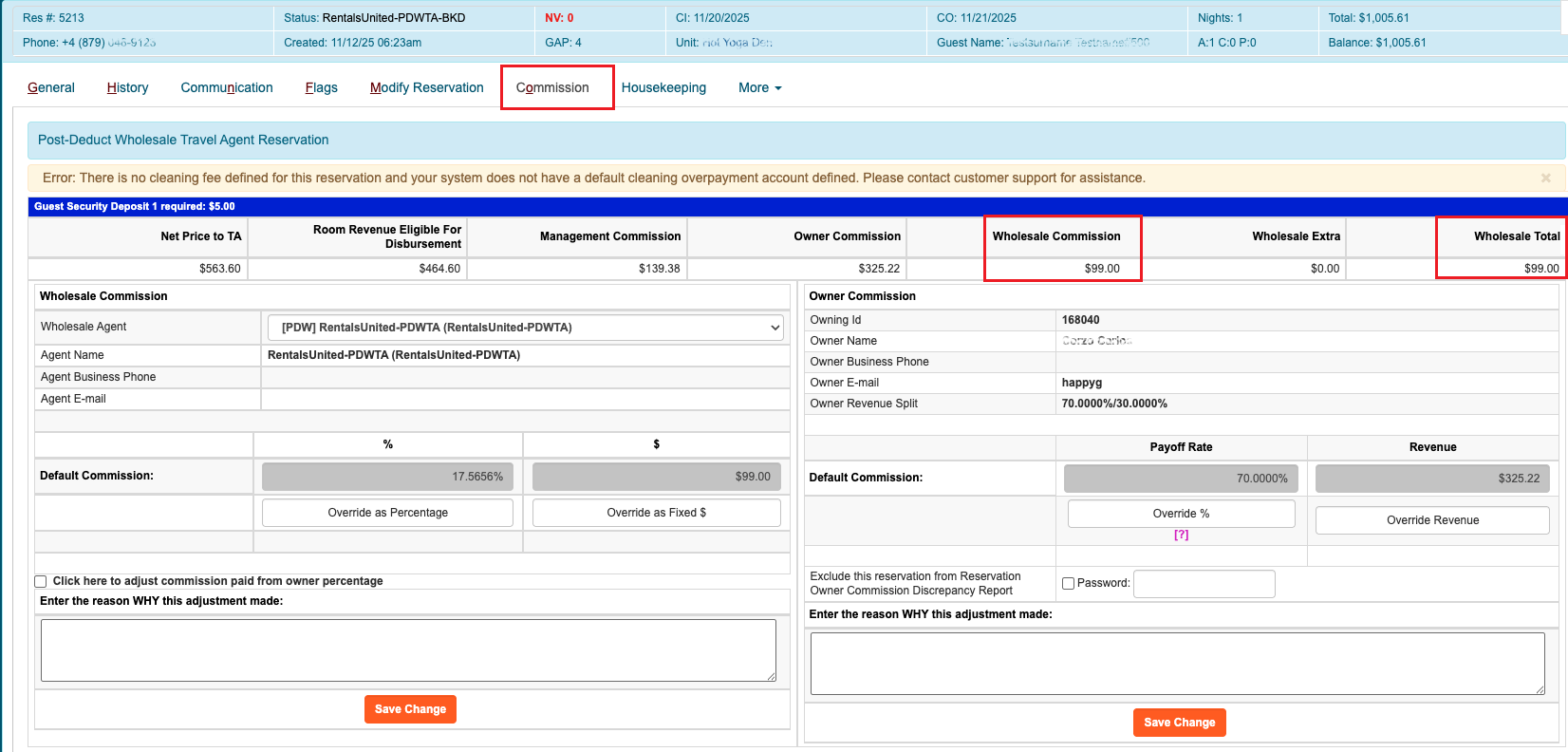
Task: Check the Password checkbox
Action: (1068, 583)
